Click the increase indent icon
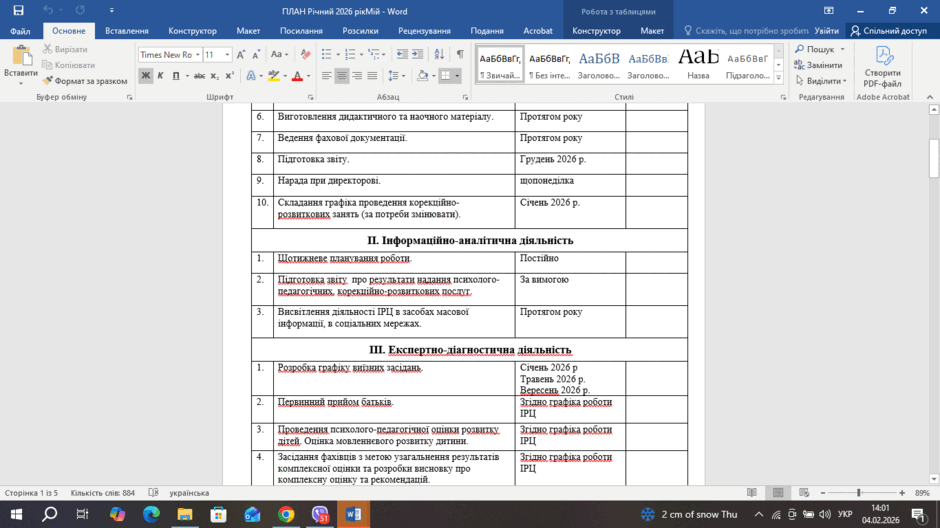The height and width of the screenshot is (528, 940). 417,55
